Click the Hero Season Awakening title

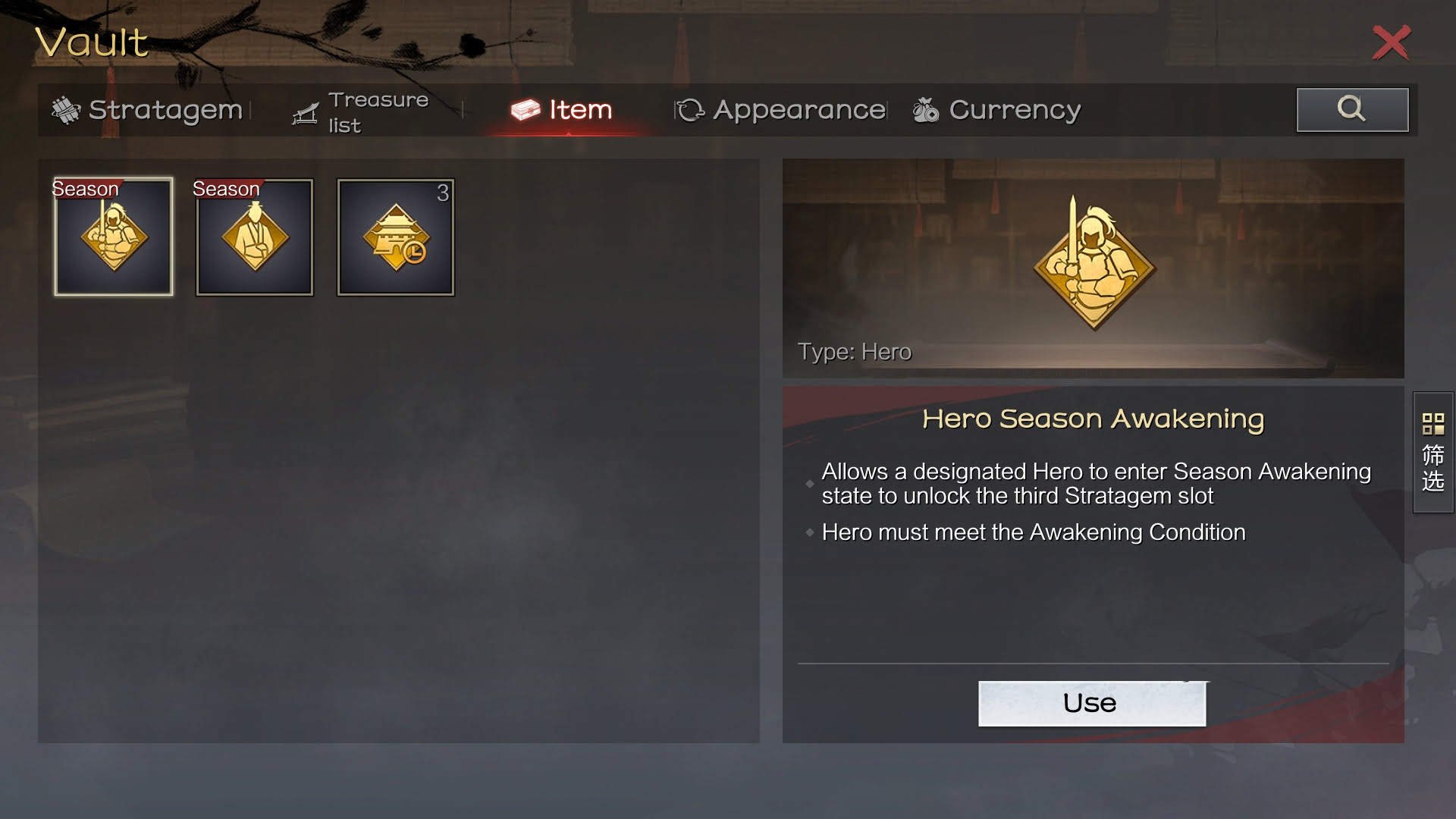[1093, 419]
